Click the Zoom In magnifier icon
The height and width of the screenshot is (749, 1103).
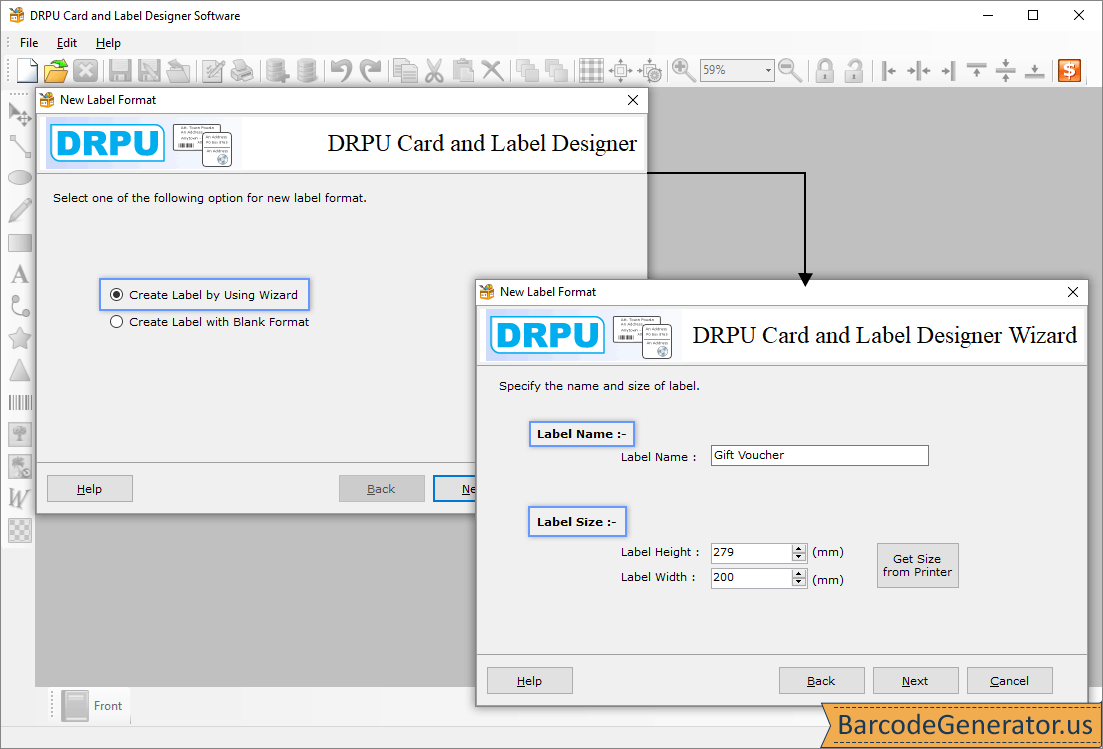683,70
